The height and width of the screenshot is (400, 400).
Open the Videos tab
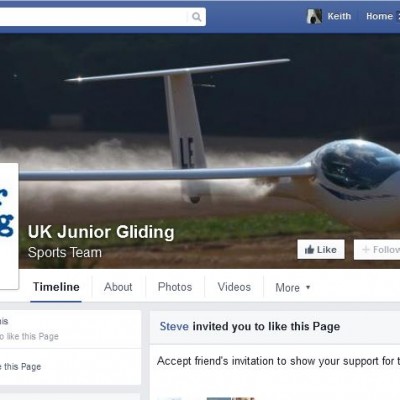(234, 287)
